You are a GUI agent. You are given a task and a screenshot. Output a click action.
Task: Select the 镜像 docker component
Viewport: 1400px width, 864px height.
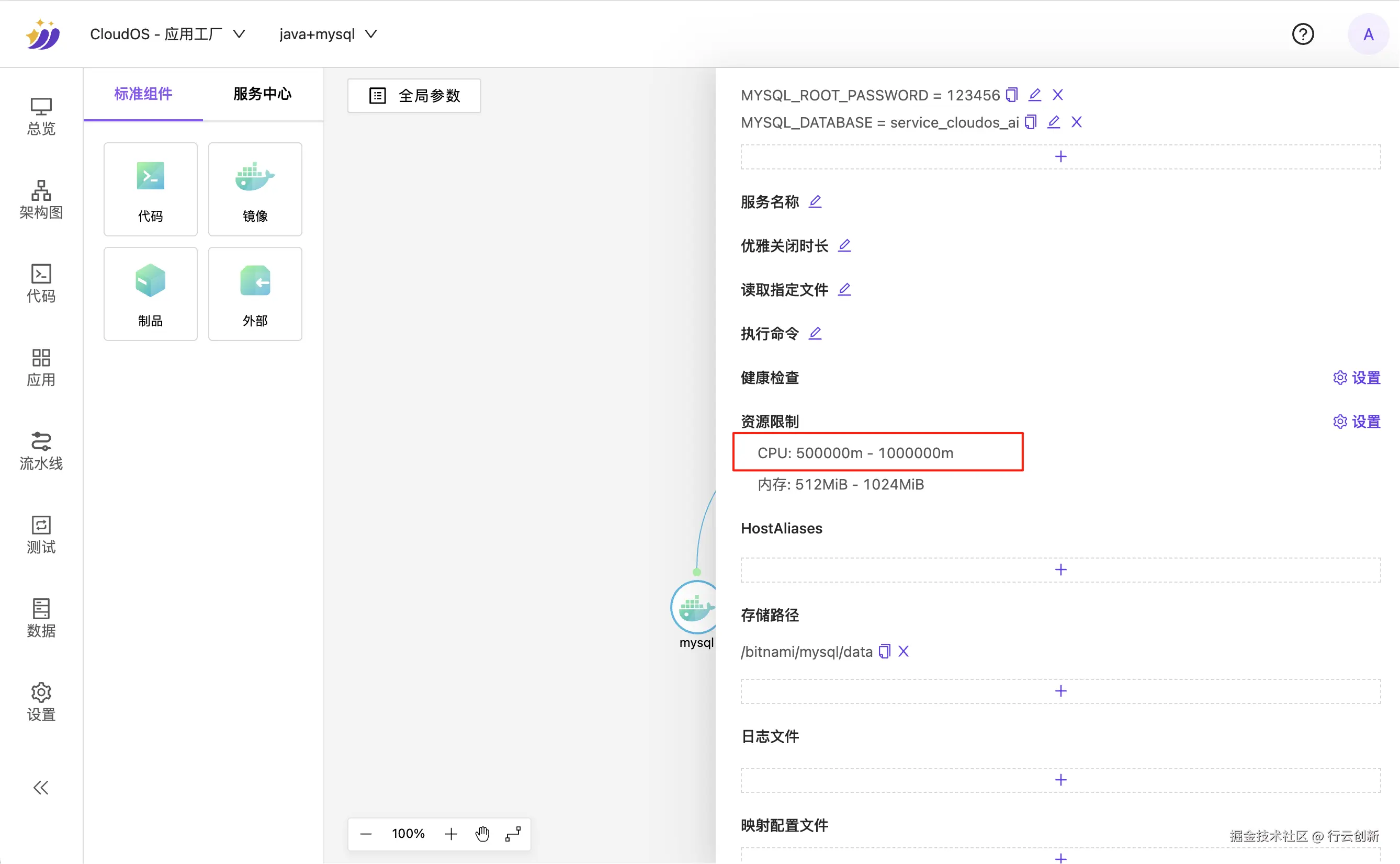(x=255, y=189)
